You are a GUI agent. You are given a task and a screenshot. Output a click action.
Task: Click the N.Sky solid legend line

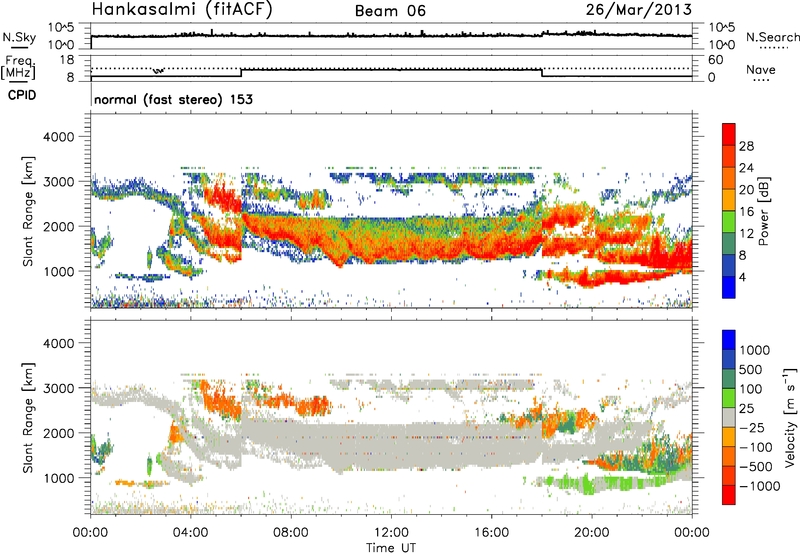point(19,47)
